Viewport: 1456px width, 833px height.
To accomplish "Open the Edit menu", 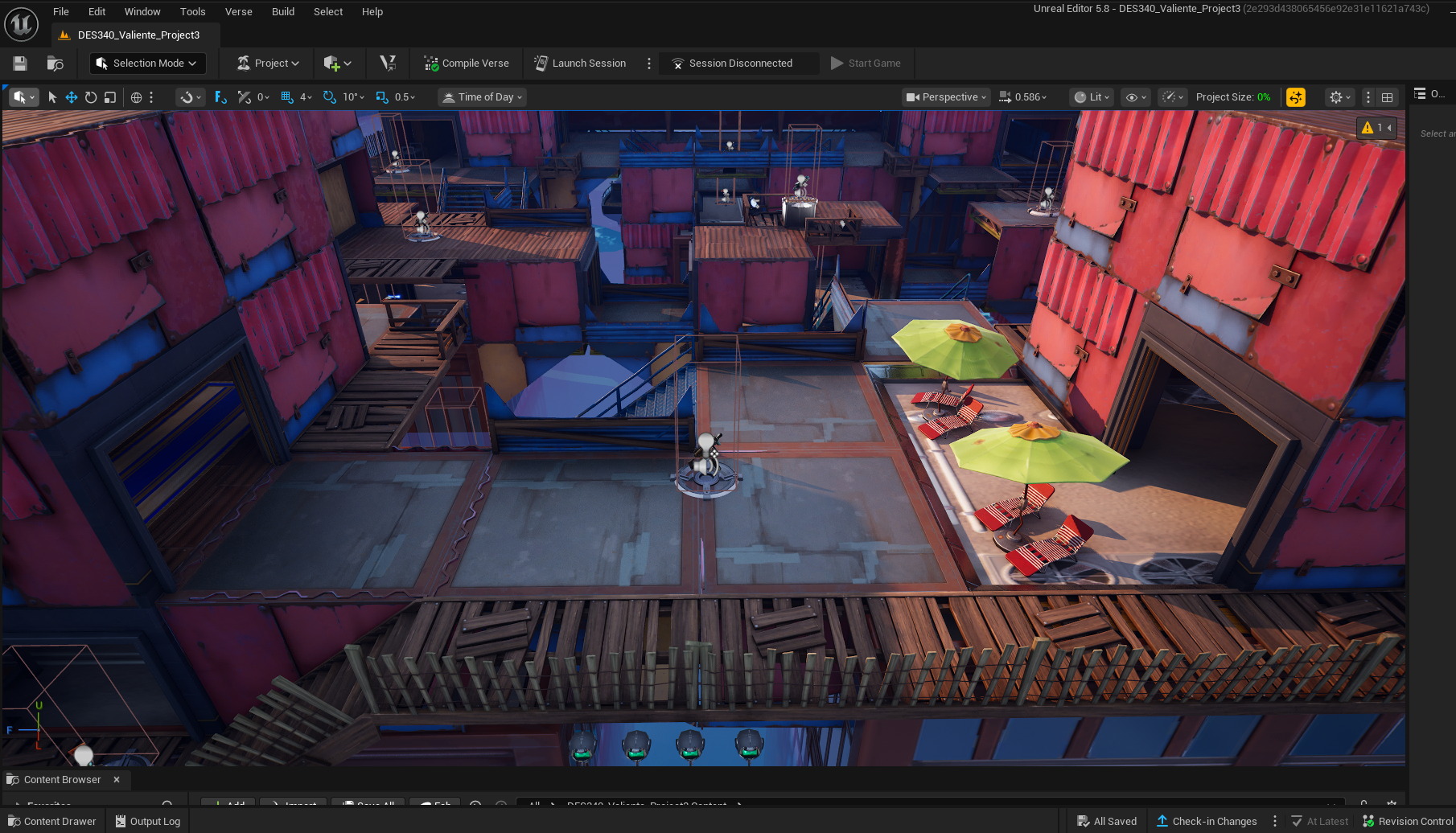I will [x=97, y=12].
